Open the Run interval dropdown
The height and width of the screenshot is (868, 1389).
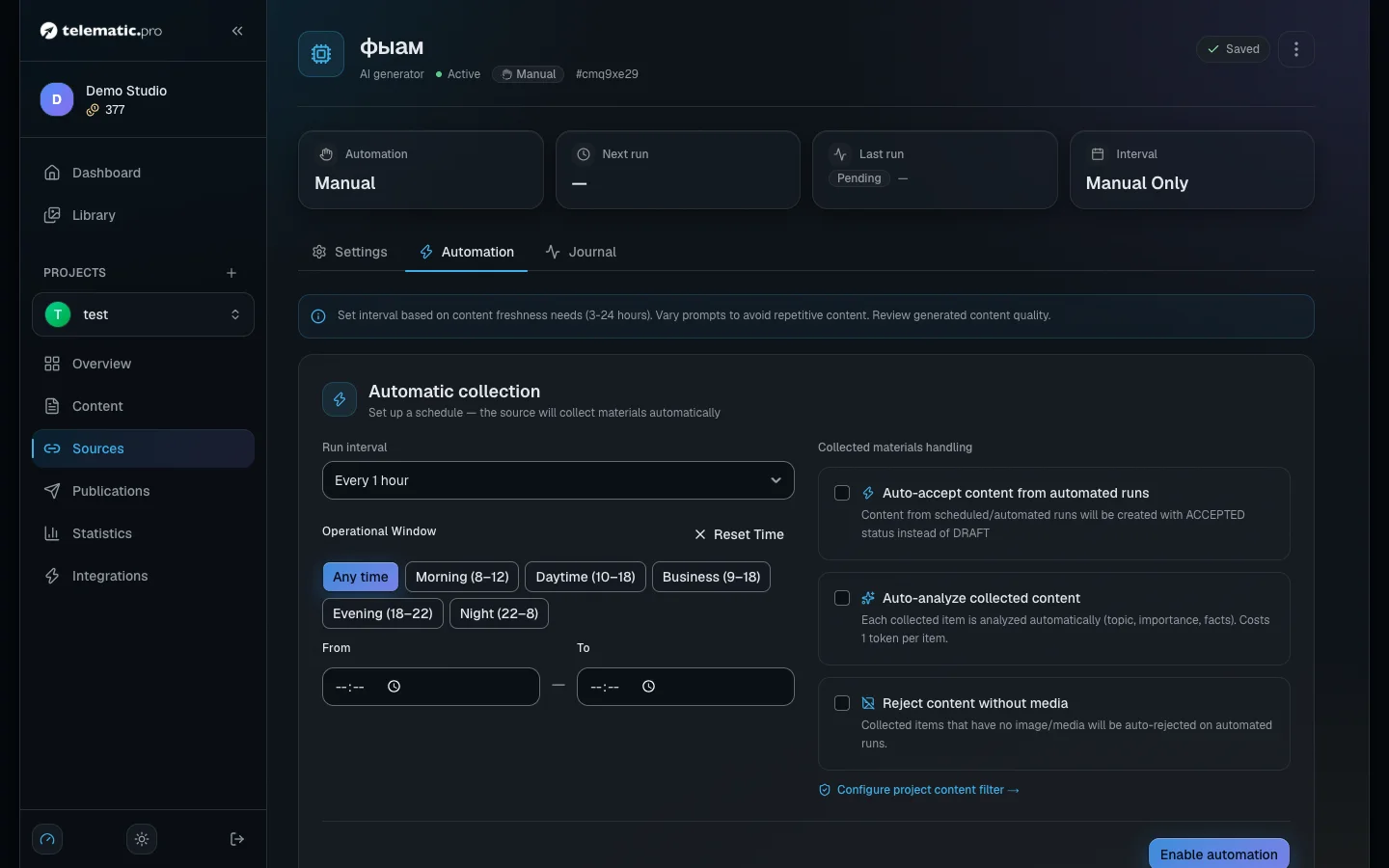[558, 480]
